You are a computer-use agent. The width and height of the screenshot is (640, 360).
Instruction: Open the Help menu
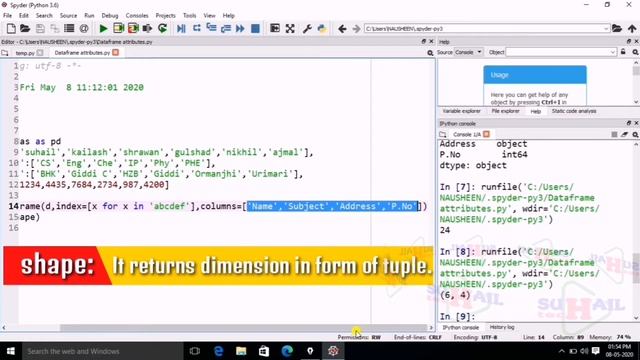[229, 16]
